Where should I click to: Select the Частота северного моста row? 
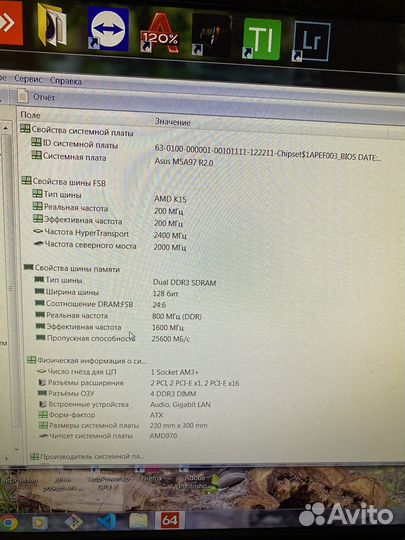click(110, 246)
